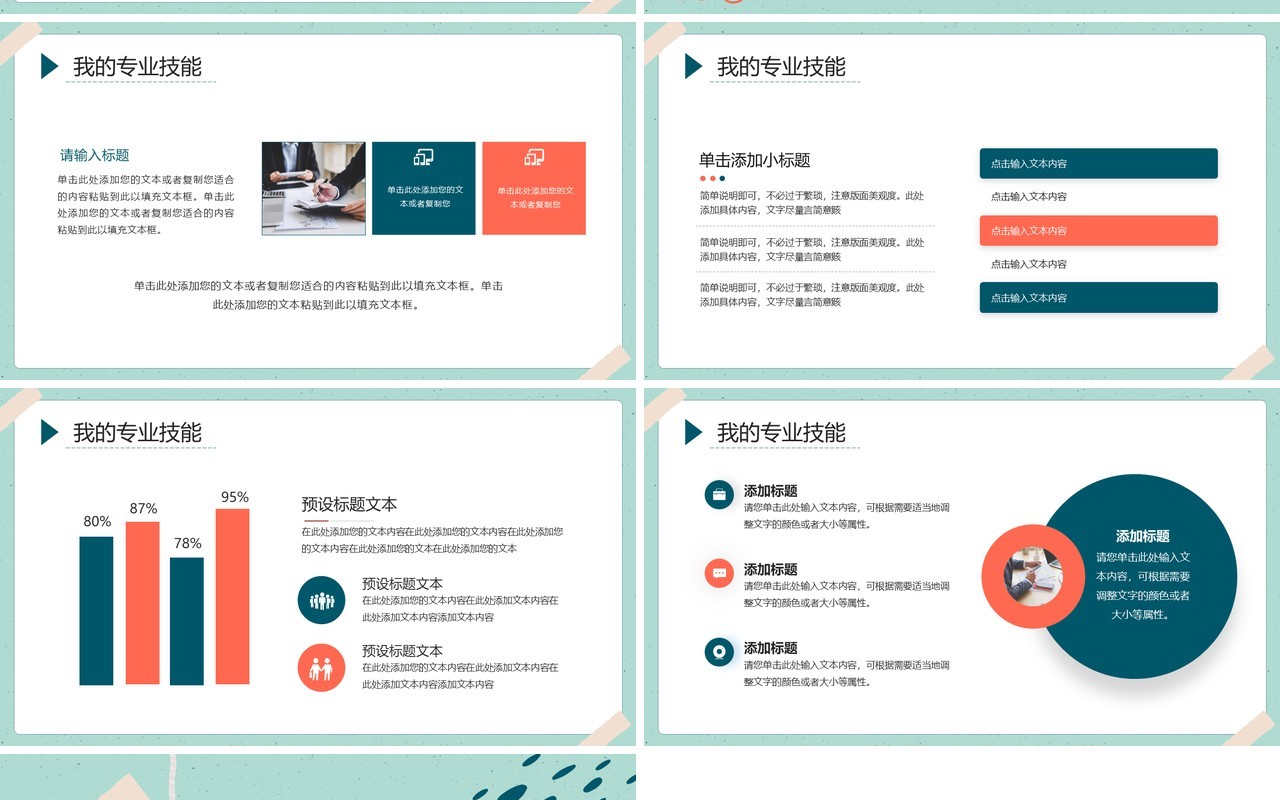Click the office photo in first slide
Image resolution: width=1280 pixels, height=800 pixels.
313,188
